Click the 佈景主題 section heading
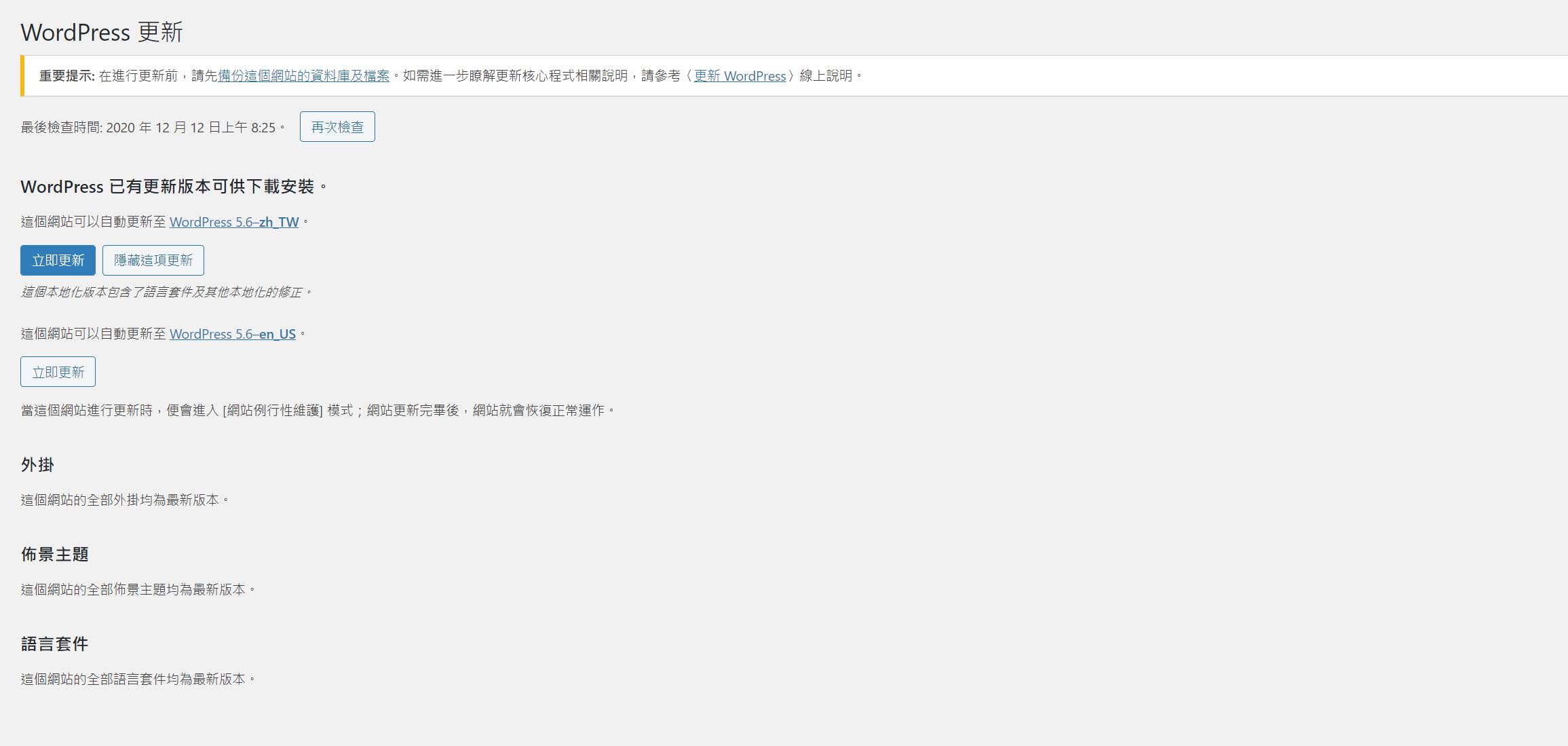The image size is (1568, 746). 54,555
